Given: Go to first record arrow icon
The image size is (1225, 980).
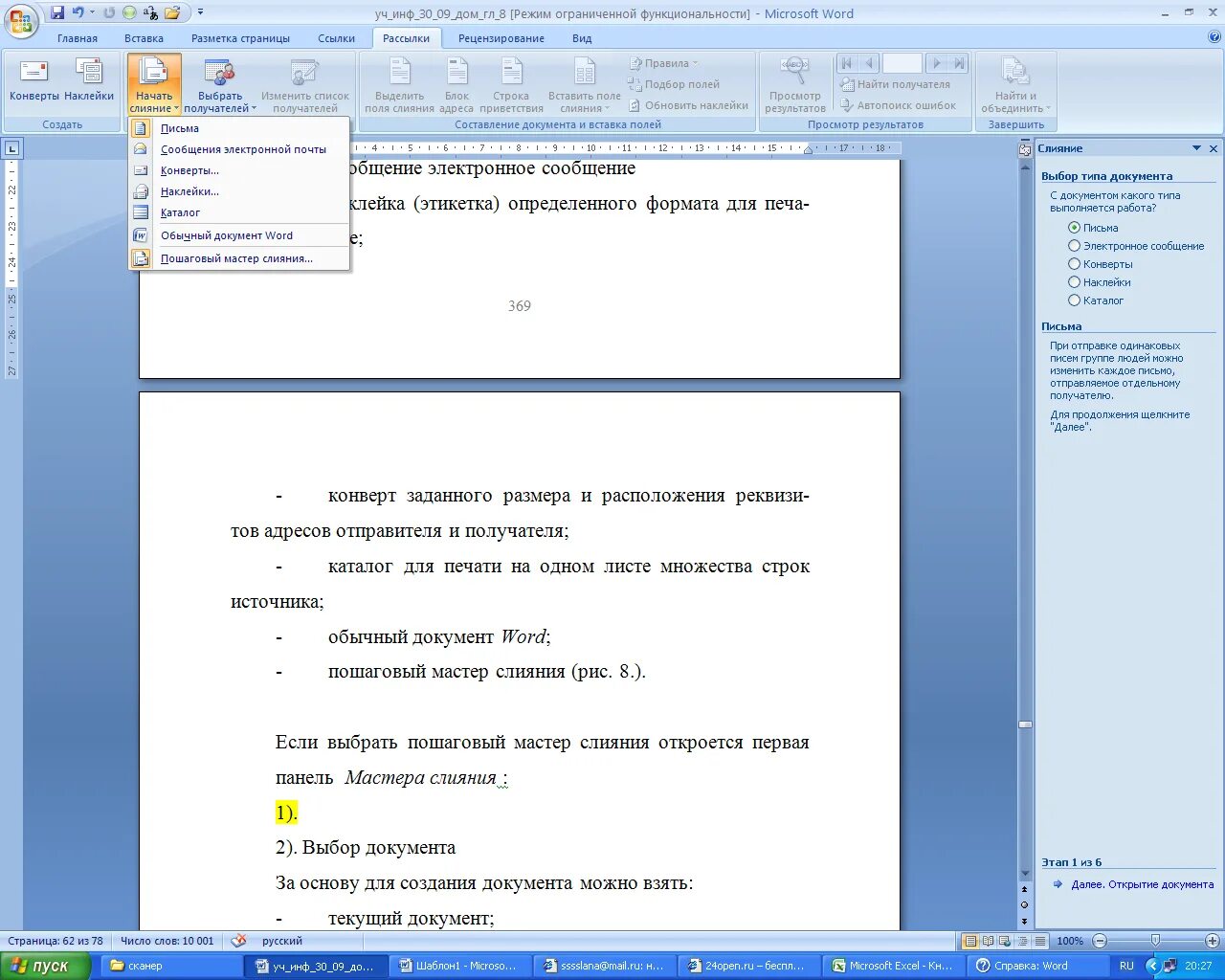Looking at the screenshot, I should (847, 63).
